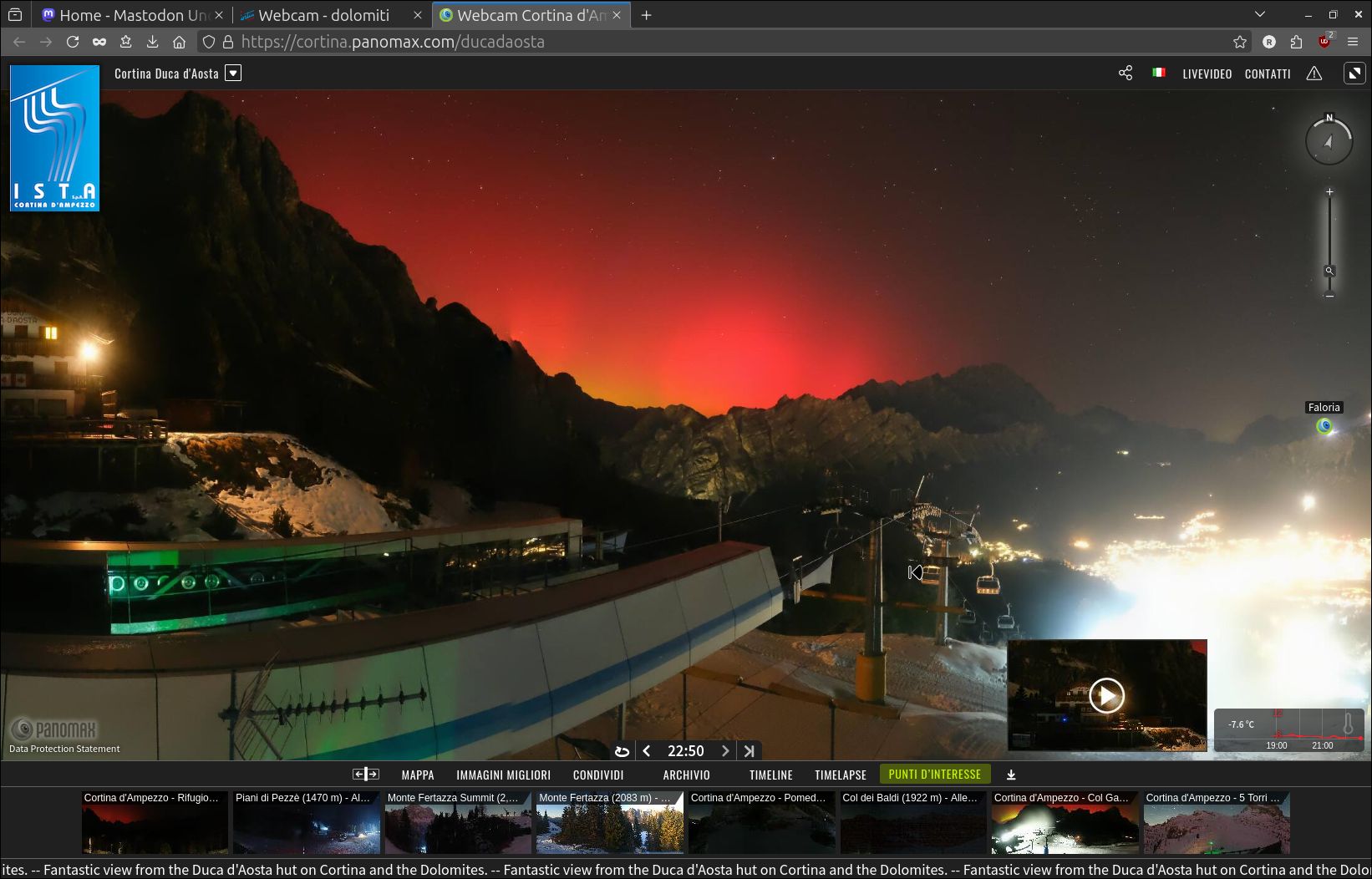Click the Data Protection Statement link
The image size is (1372, 879).
[64, 749]
